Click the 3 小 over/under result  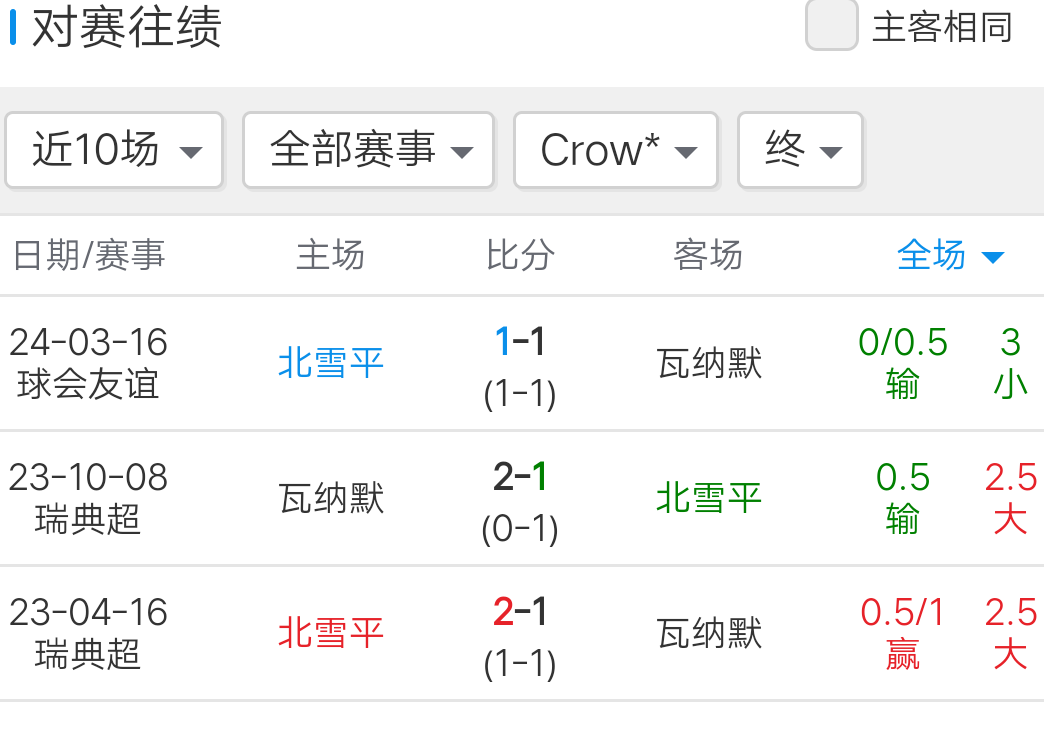point(1010,363)
